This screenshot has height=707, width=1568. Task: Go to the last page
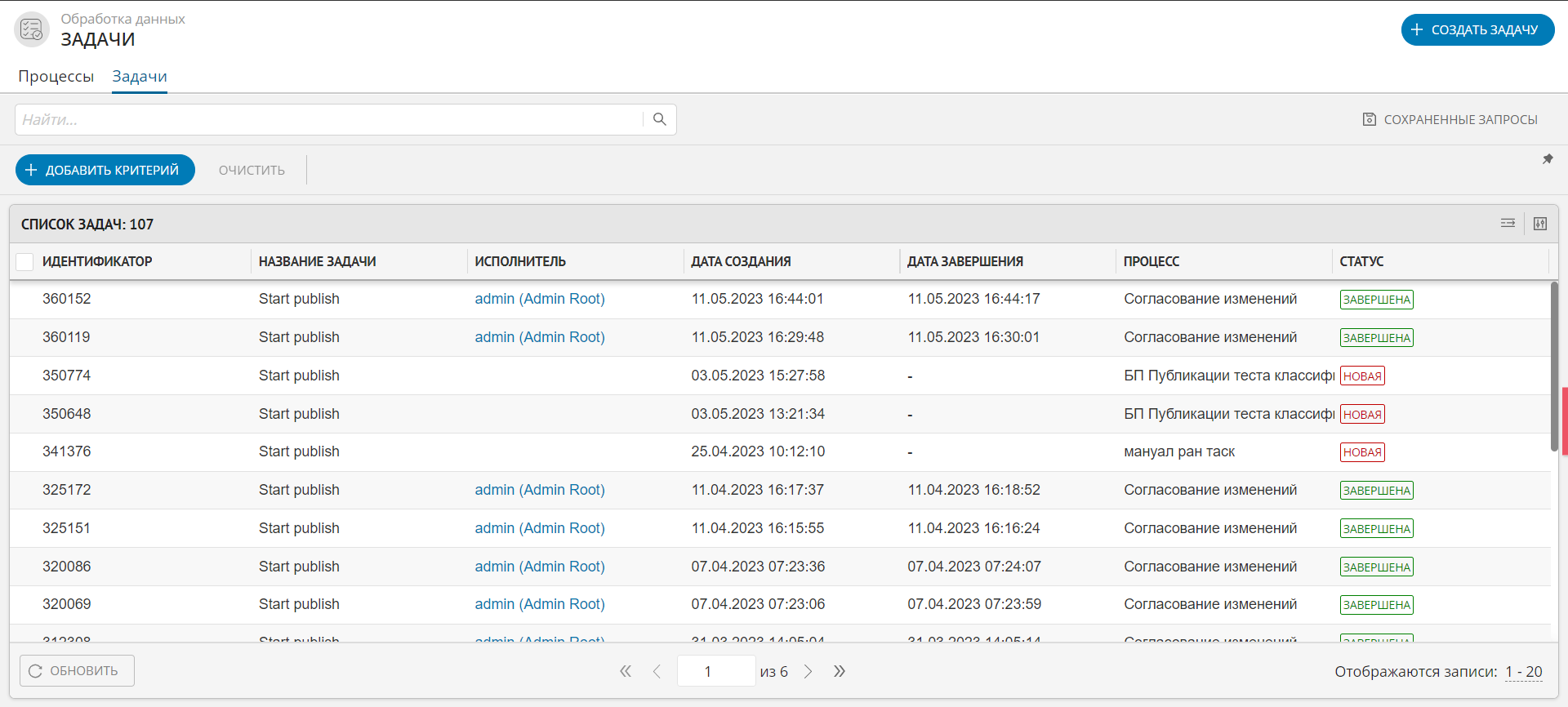pyautogui.click(x=840, y=671)
